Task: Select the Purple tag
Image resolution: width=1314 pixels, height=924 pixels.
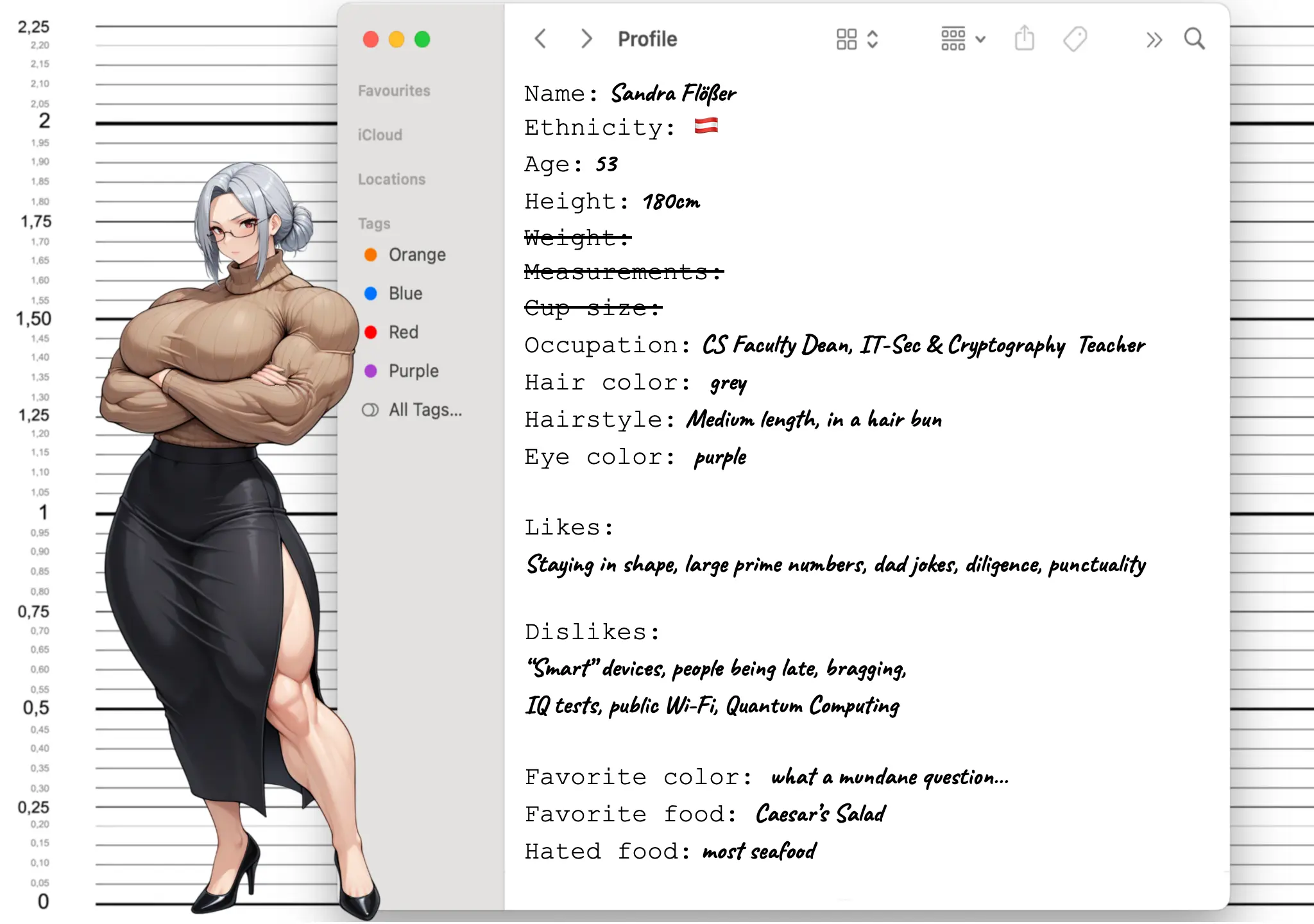Action: coord(413,371)
